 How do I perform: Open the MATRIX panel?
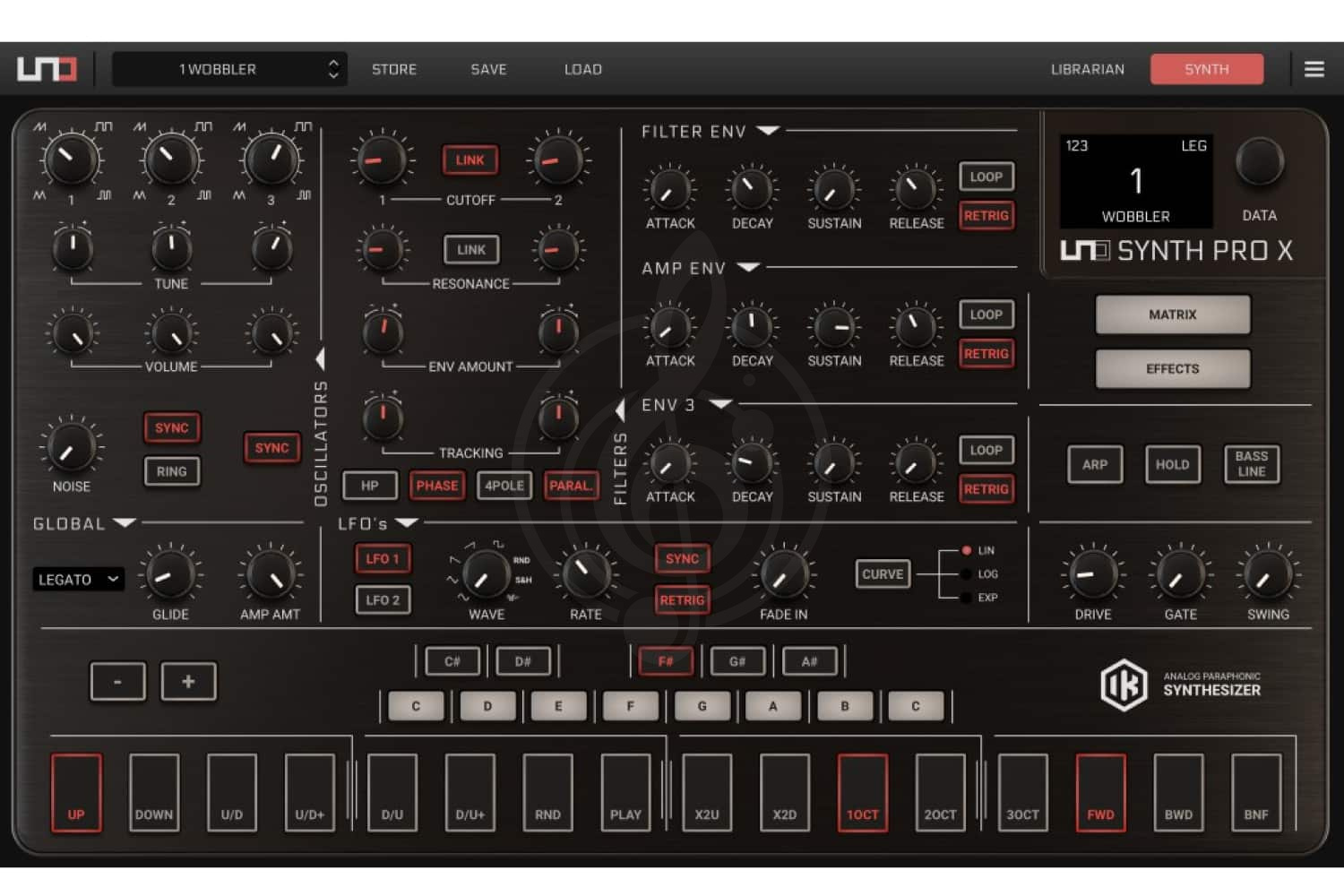coord(1173,314)
